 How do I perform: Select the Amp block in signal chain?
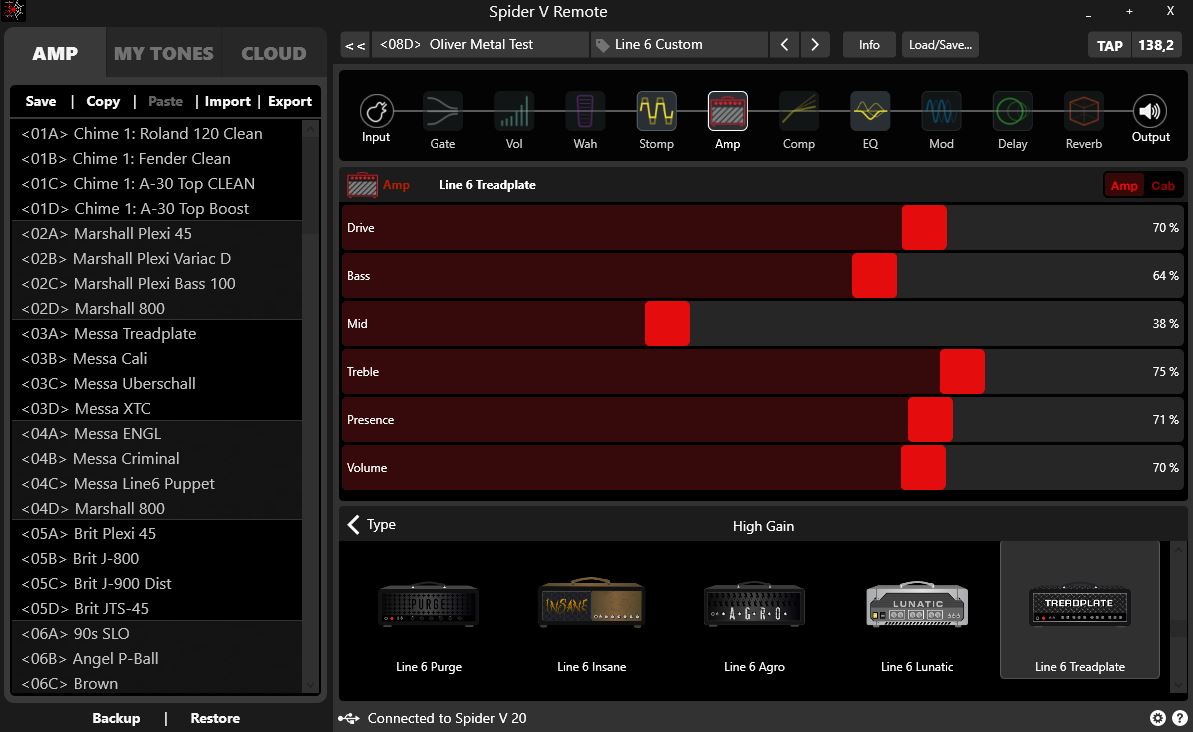tap(727, 111)
